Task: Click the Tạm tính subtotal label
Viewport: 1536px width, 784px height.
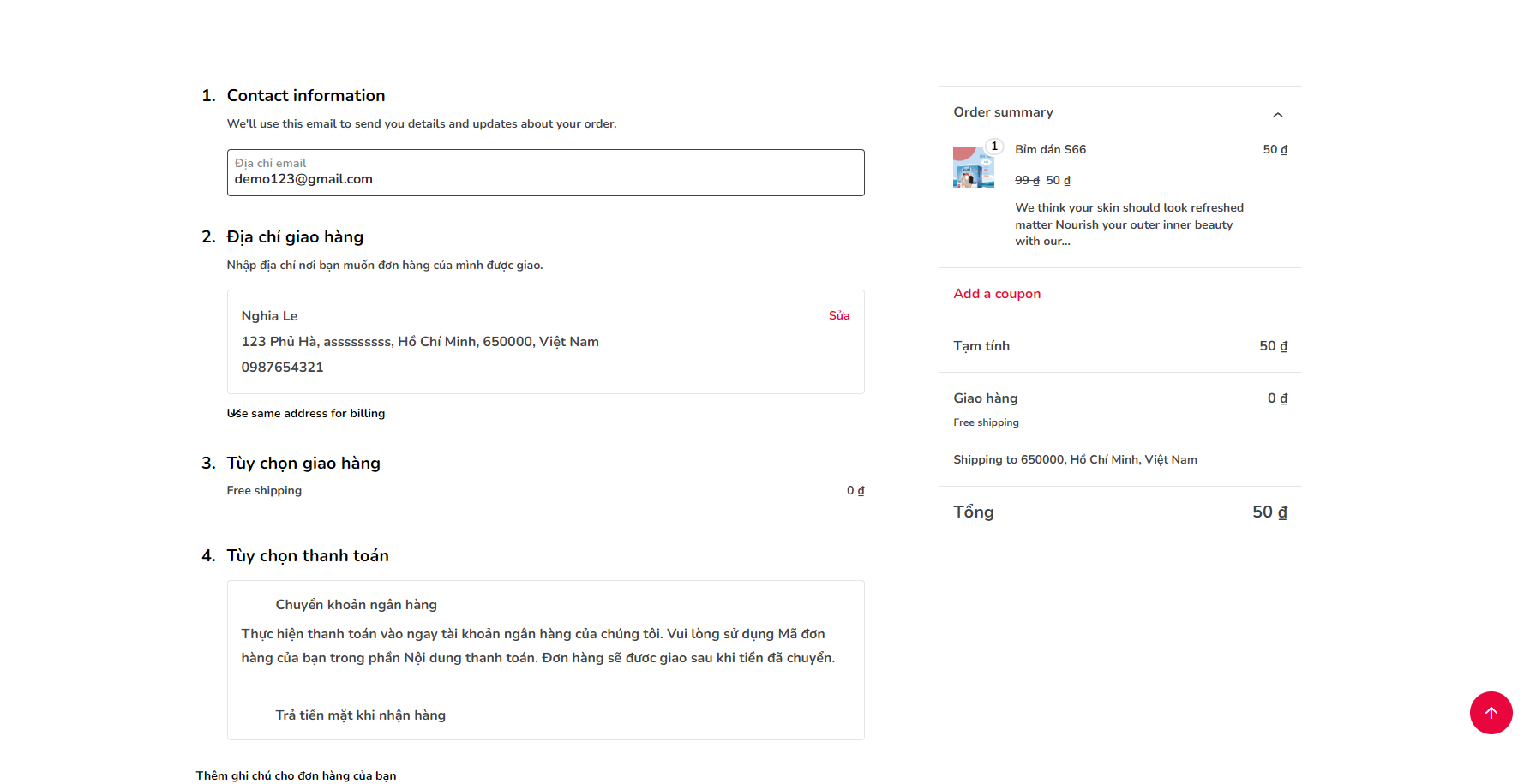Action: [x=981, y=346]
